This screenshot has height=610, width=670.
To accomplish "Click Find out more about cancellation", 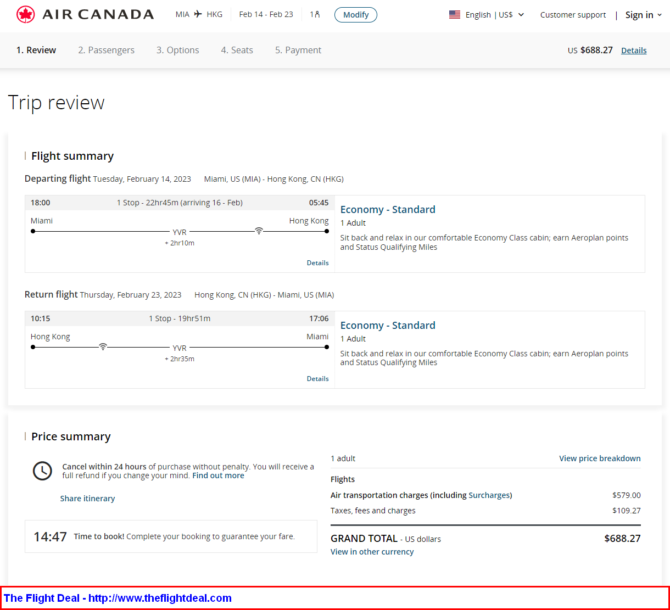I will [218, 475].
